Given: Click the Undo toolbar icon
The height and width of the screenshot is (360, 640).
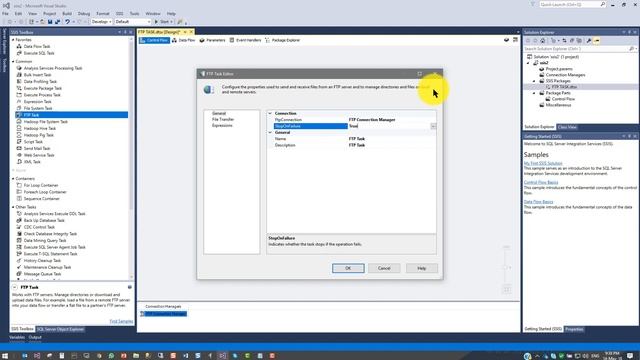Looking at the screenshot, I should tap(67, 22).
